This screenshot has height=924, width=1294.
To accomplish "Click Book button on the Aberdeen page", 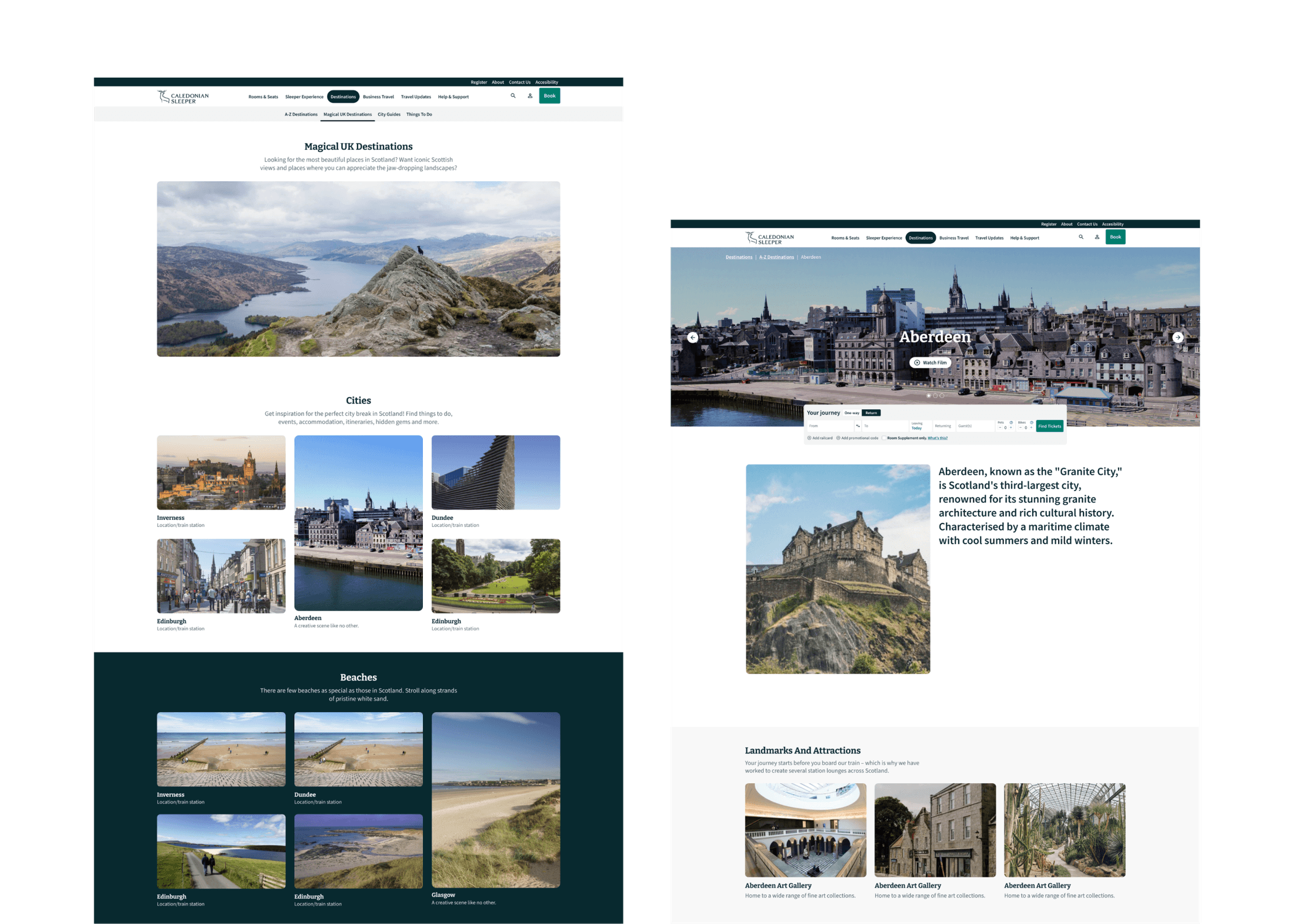I will pyautogui.click(x=1115, y=237).
